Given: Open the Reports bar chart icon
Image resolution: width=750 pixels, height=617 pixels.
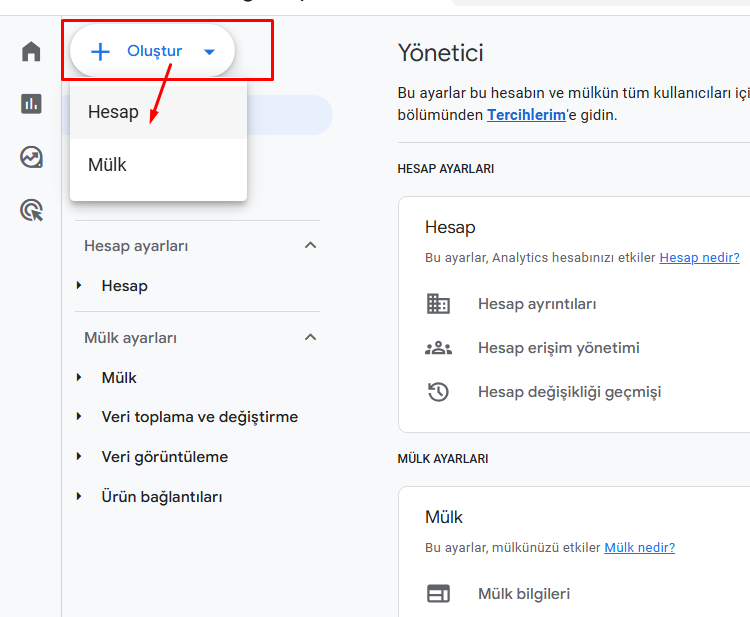Looking at the screenshot, I should 32,104.
